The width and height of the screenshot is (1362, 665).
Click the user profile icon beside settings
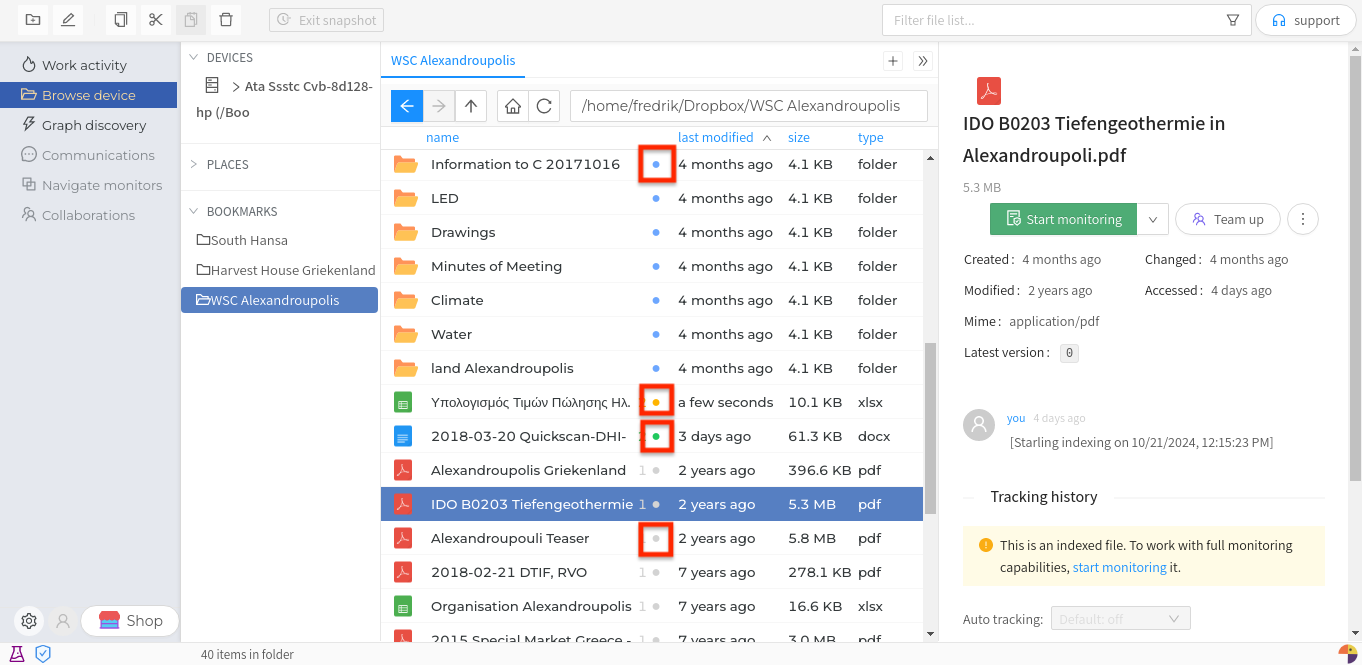(63, 621)
